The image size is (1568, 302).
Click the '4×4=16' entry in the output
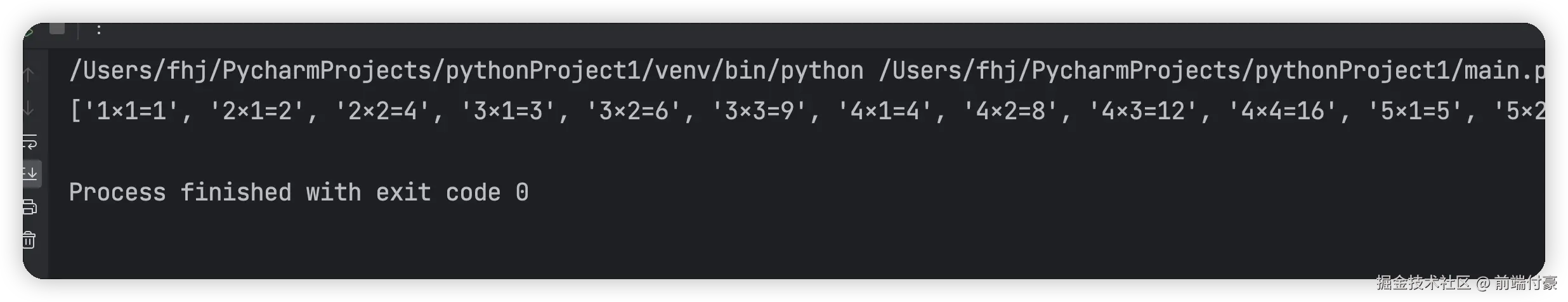pyautogui.click(x=1283, y=111)
